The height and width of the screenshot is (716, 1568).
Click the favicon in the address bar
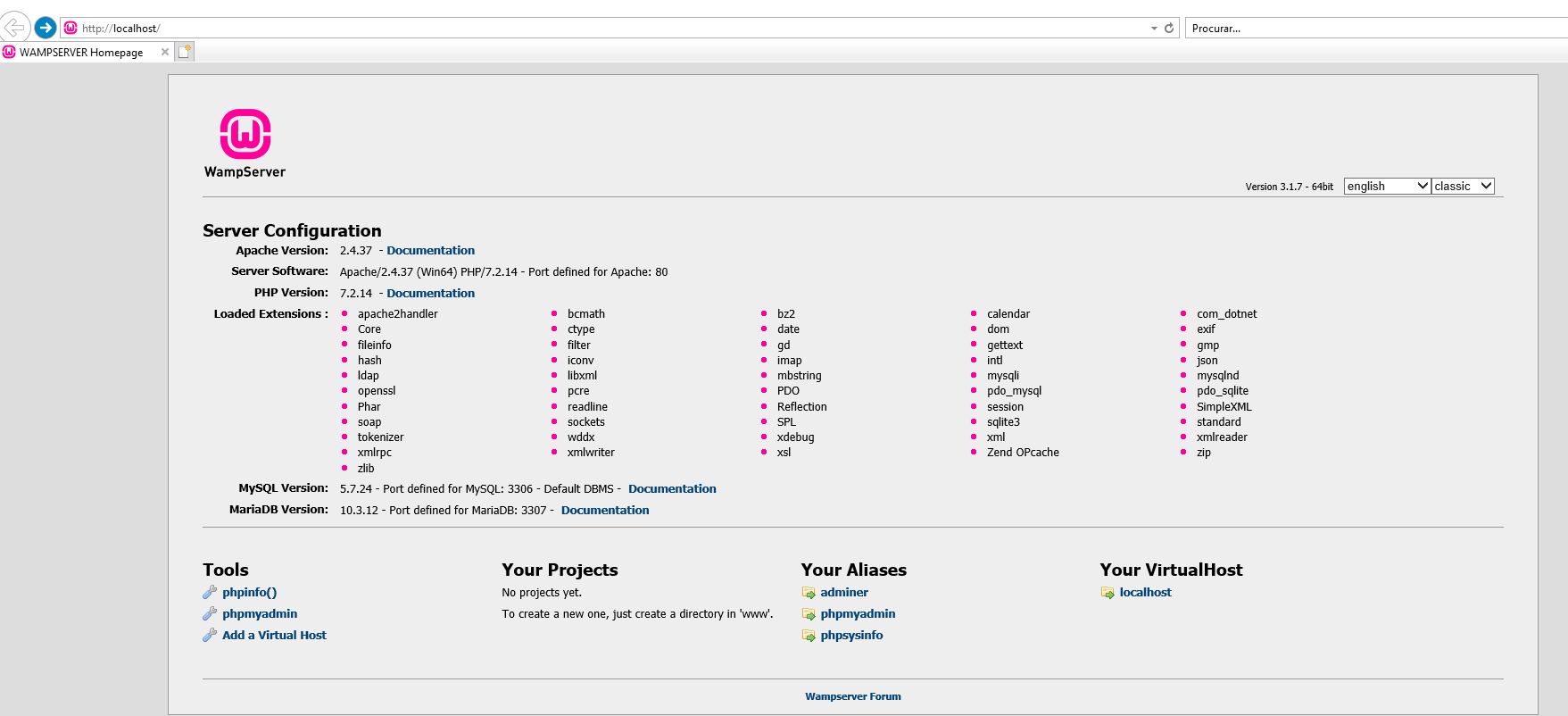tap(71, 28)
